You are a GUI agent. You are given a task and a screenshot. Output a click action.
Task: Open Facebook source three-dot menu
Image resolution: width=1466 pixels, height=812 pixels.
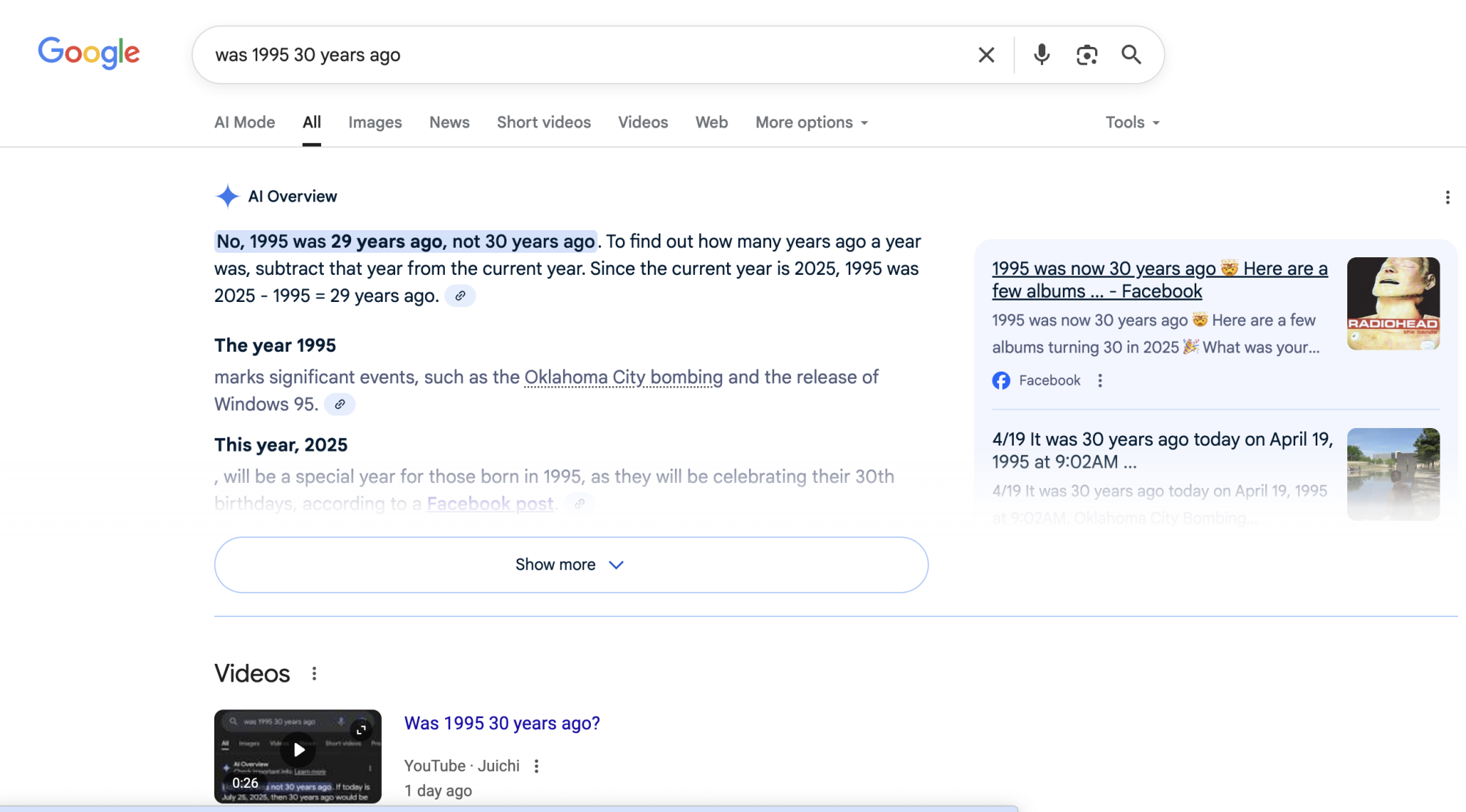pyautogui.click(x=1099, y=380)
